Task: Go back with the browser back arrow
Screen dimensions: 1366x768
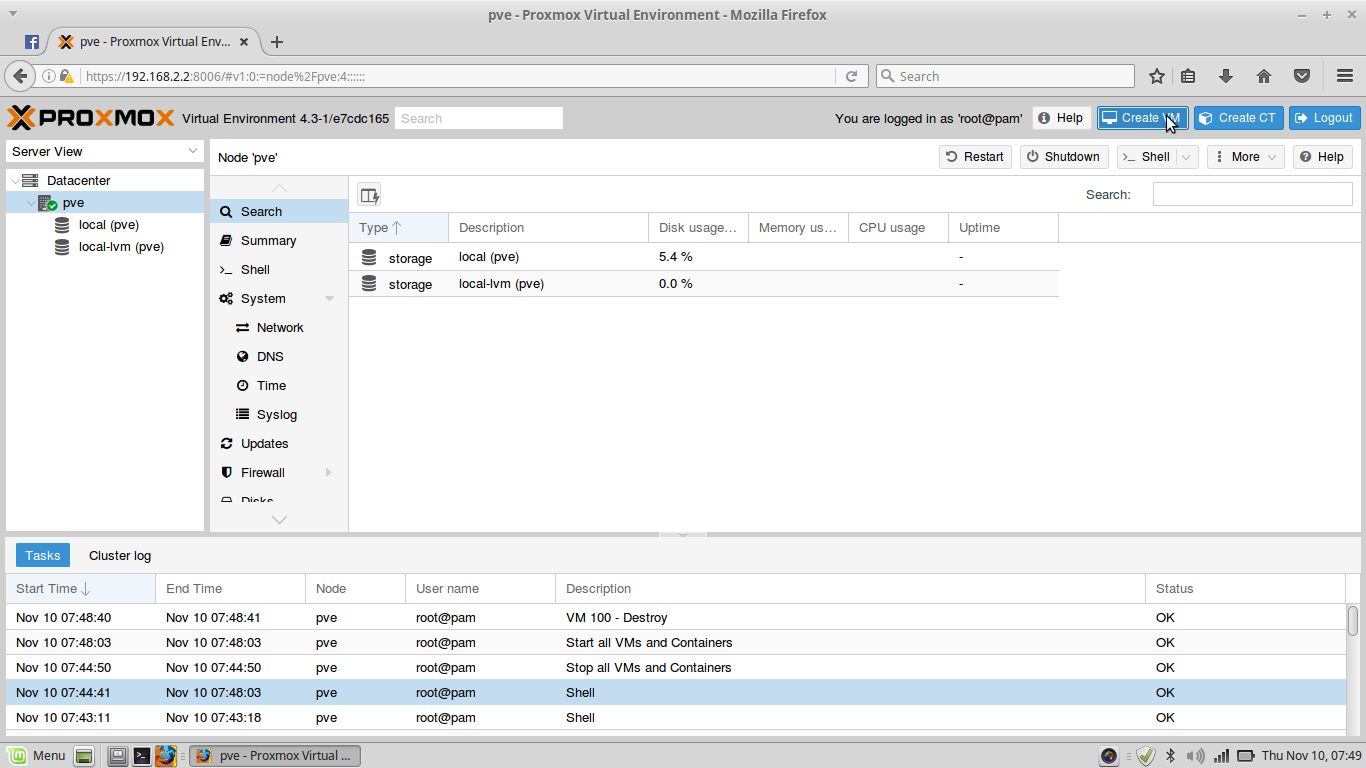Action: (20, 76)
